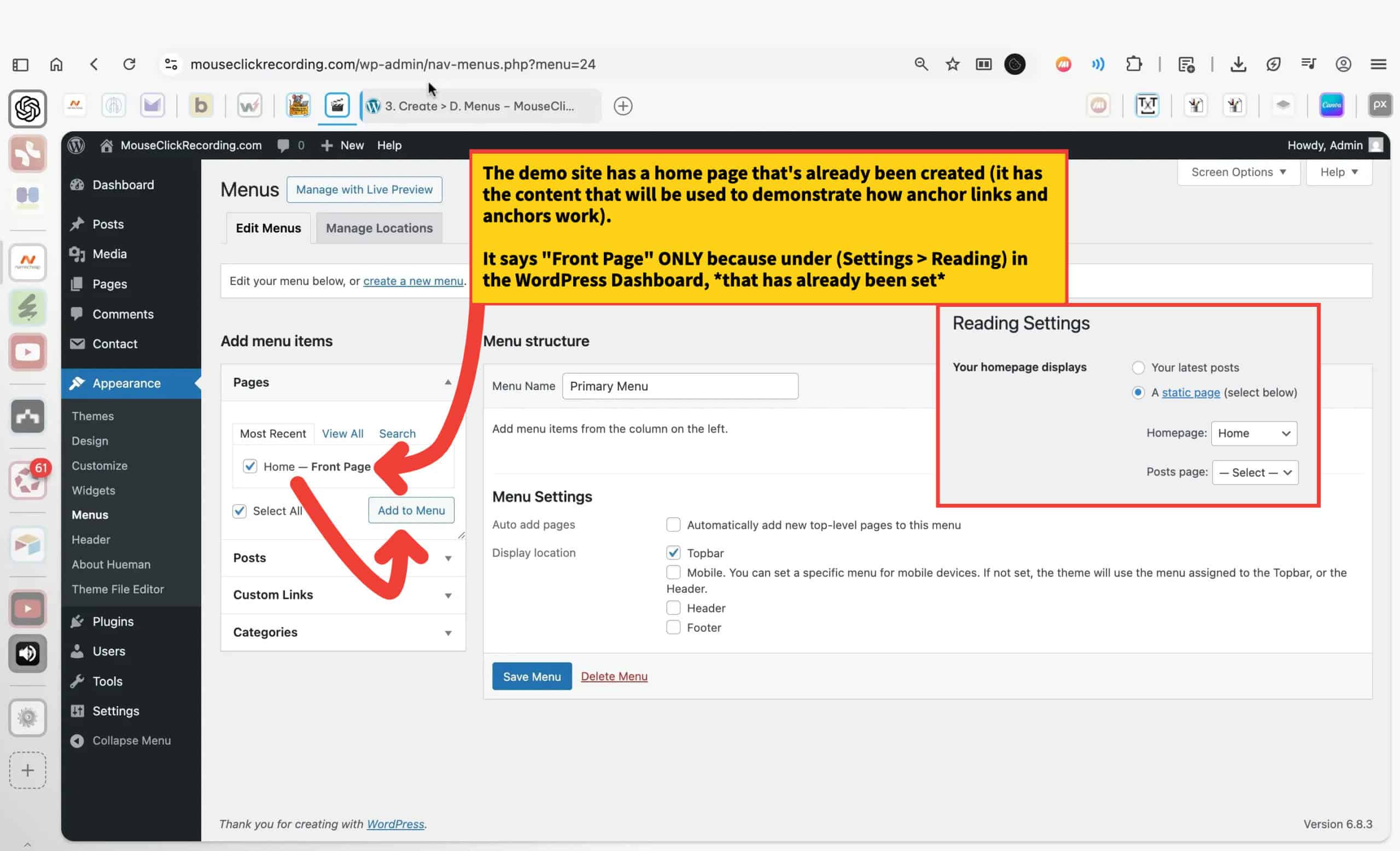
Task: Click the Save Menu button
Action: (531, 676)
